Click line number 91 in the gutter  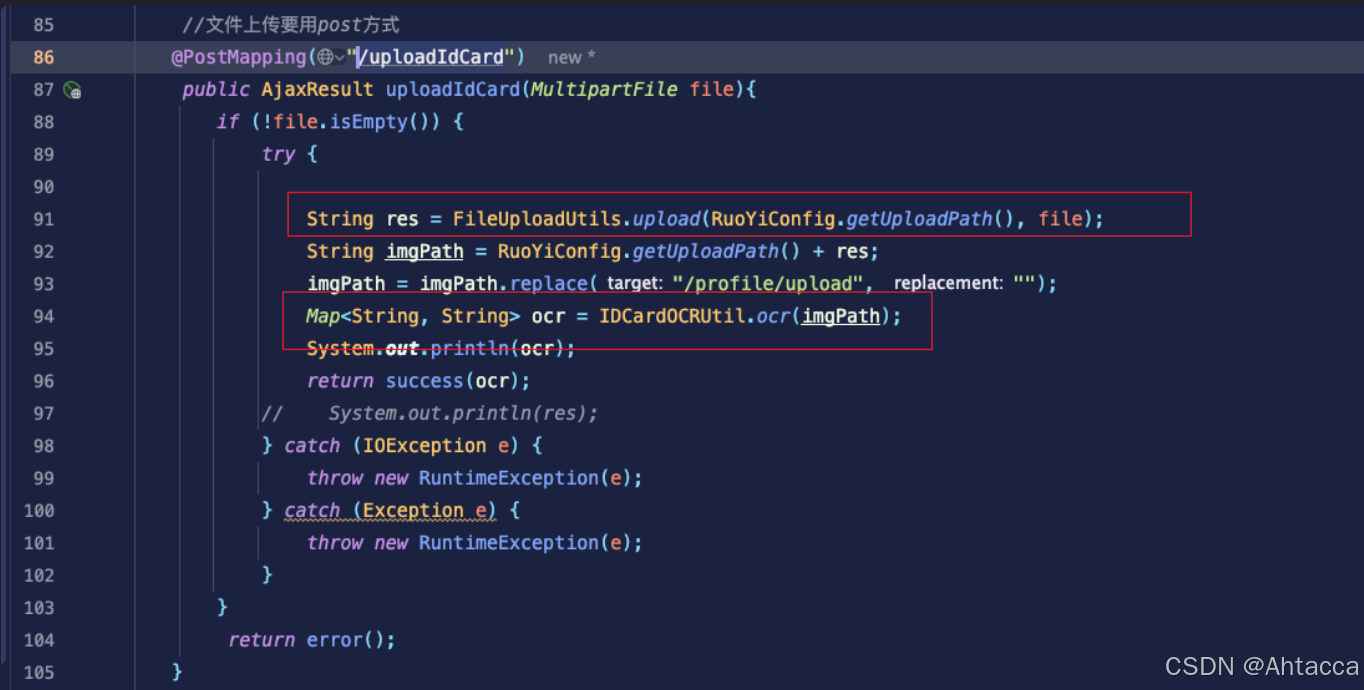click(44, 219)
